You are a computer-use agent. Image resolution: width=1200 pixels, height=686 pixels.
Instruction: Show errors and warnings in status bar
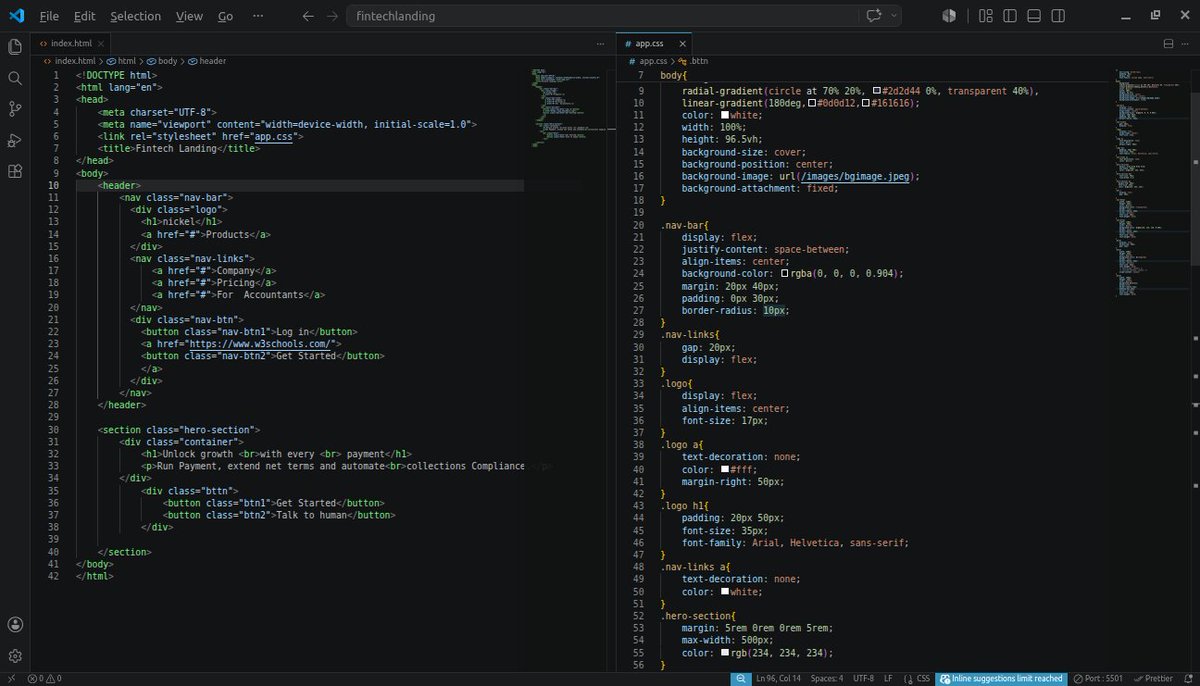44,678
